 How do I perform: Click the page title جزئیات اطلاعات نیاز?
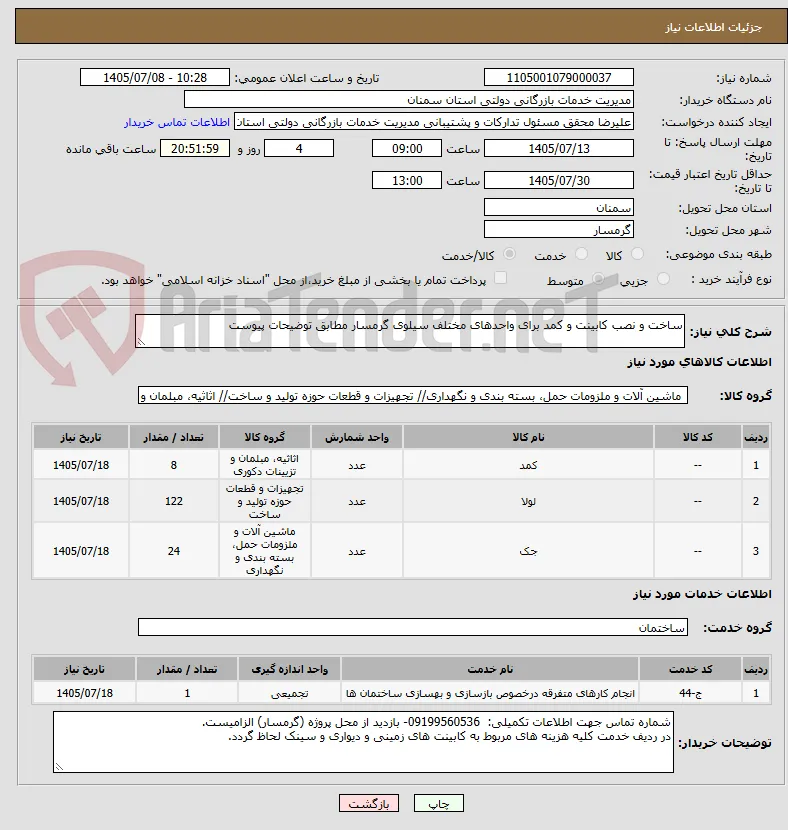(x=713, y=27)
